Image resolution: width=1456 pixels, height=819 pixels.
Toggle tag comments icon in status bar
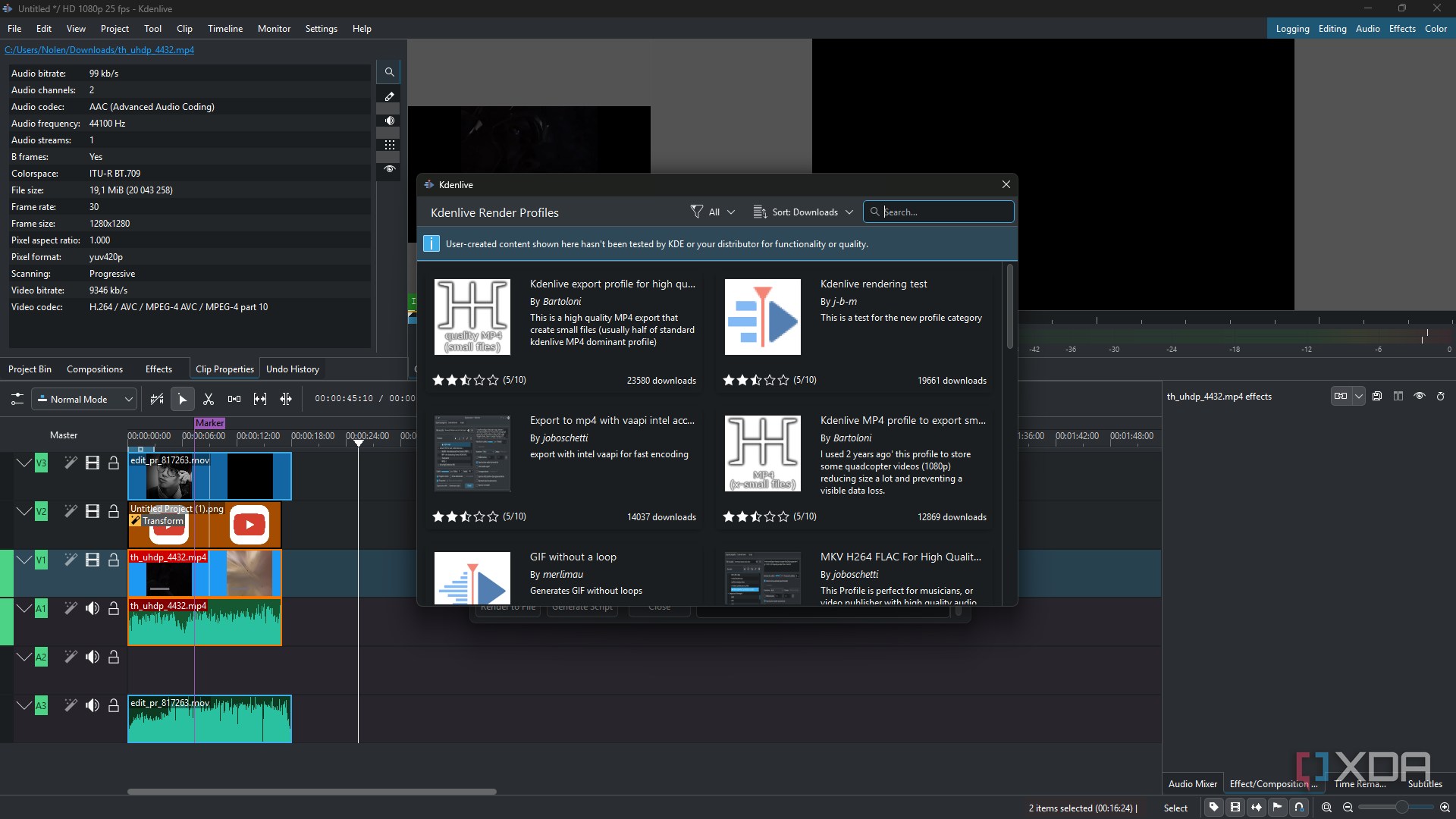tap(1214, 807)
